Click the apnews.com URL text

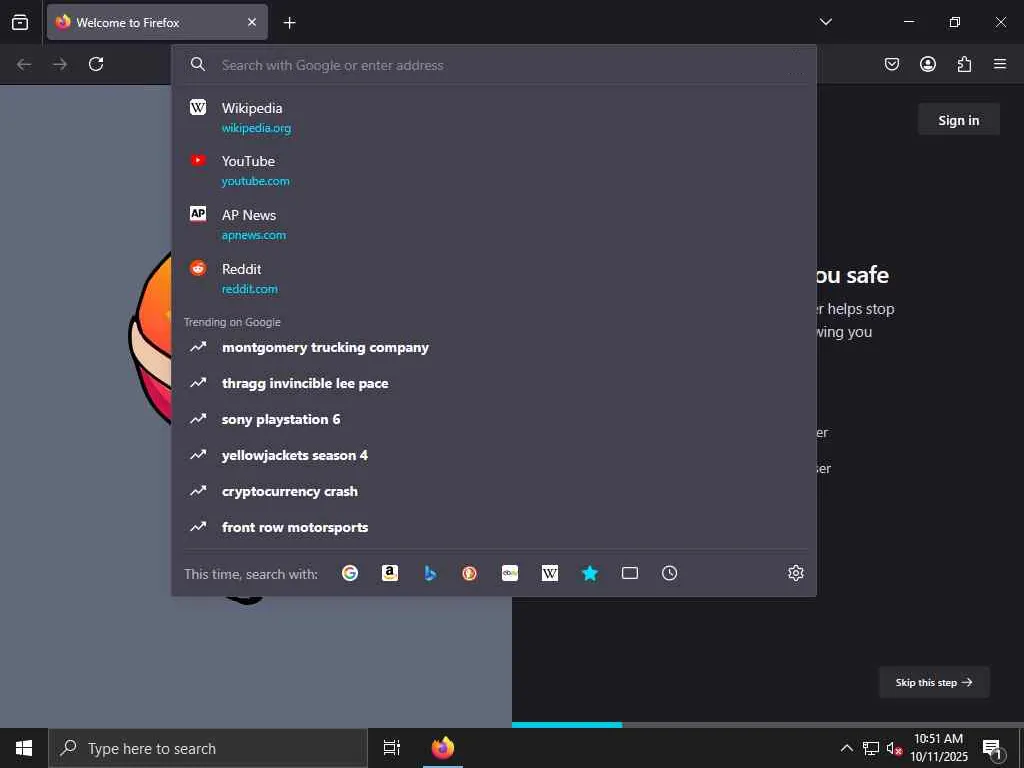(x=253, y=235)
